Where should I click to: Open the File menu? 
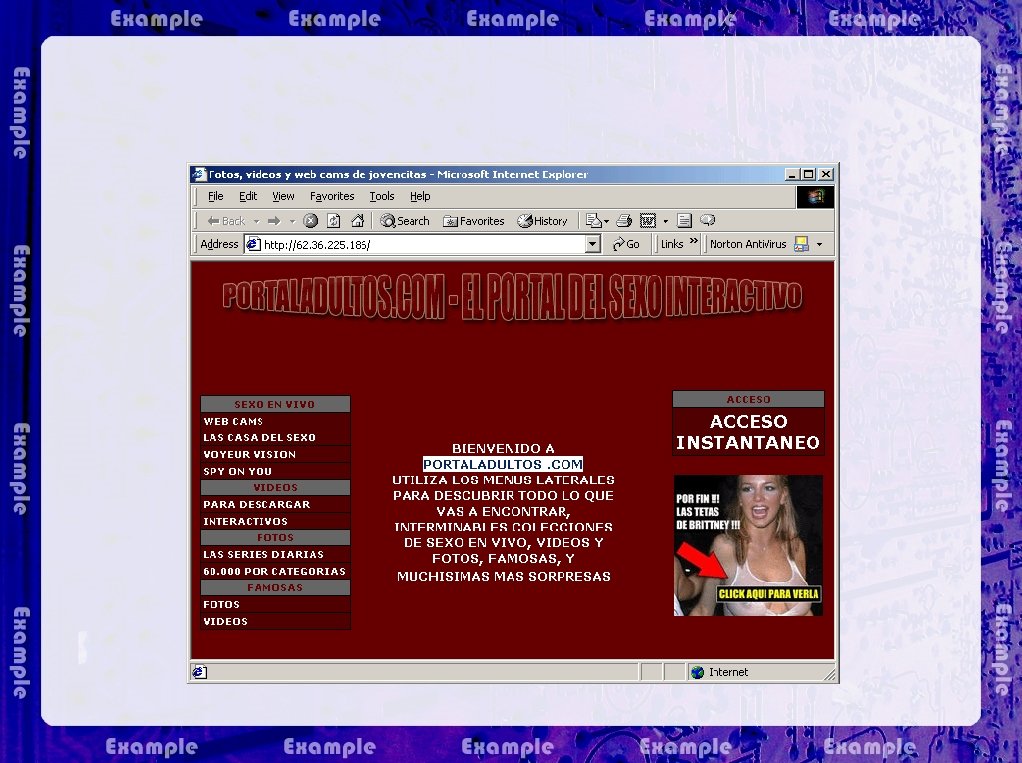(216, 196)
